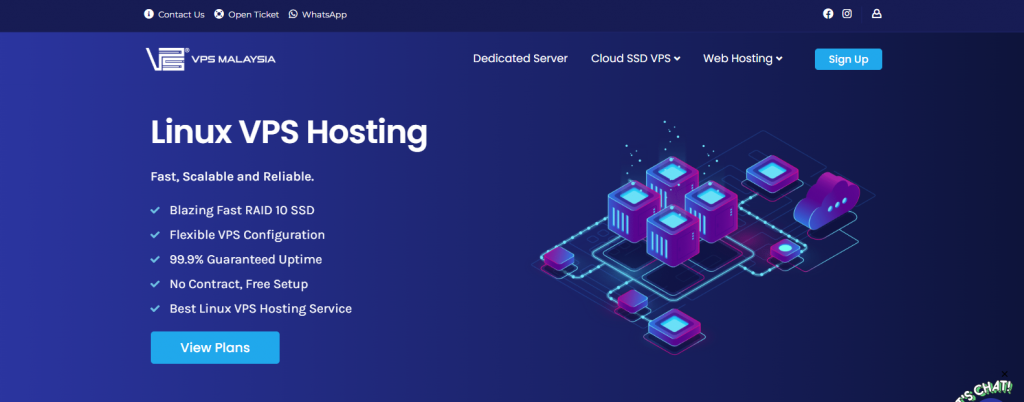
Task: Click the WhatsApp icon in top bar
Action: pos(293,14)
